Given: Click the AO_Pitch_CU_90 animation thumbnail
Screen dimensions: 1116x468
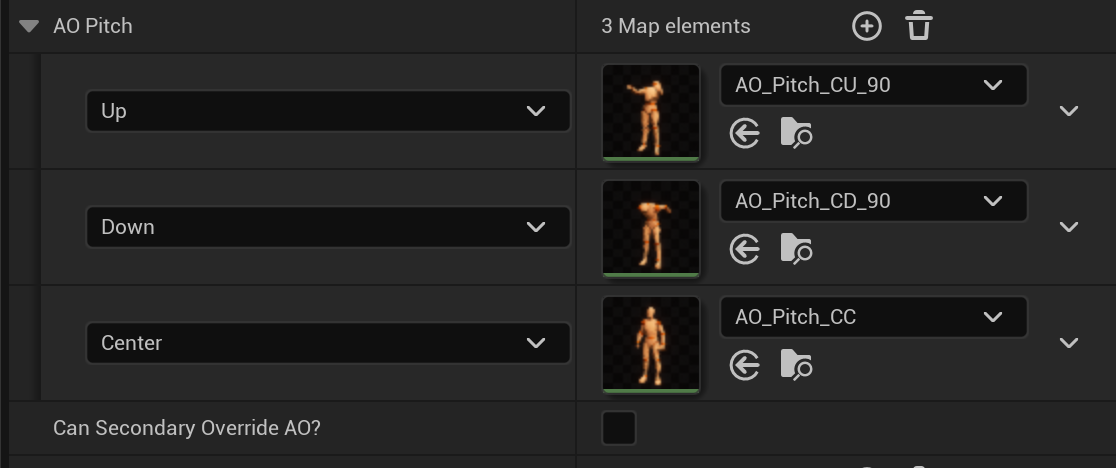Looking at the screenshot, I should click(x=651, y=112).
